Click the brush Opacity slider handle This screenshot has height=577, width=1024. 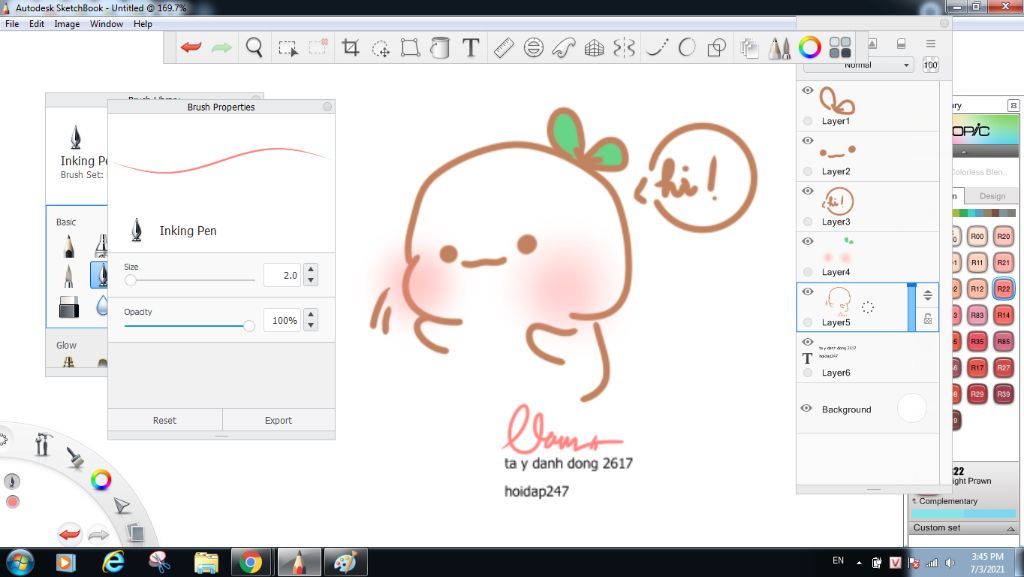pyautogui.click(x=249, y=325)
